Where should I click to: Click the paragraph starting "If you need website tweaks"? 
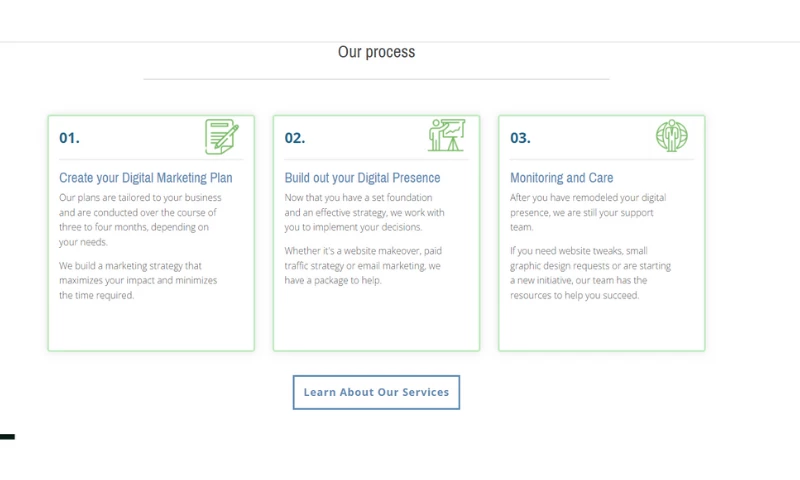[x=590, y=273]
